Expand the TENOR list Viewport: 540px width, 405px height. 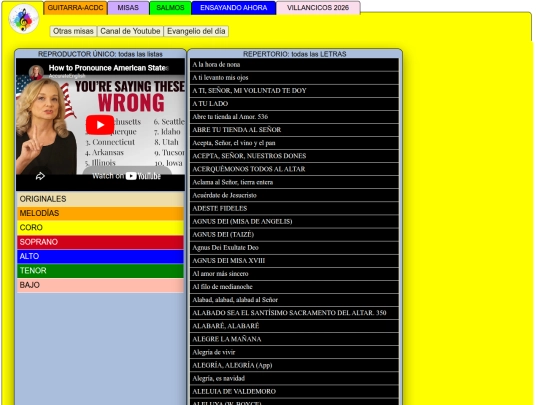[100, 271]
